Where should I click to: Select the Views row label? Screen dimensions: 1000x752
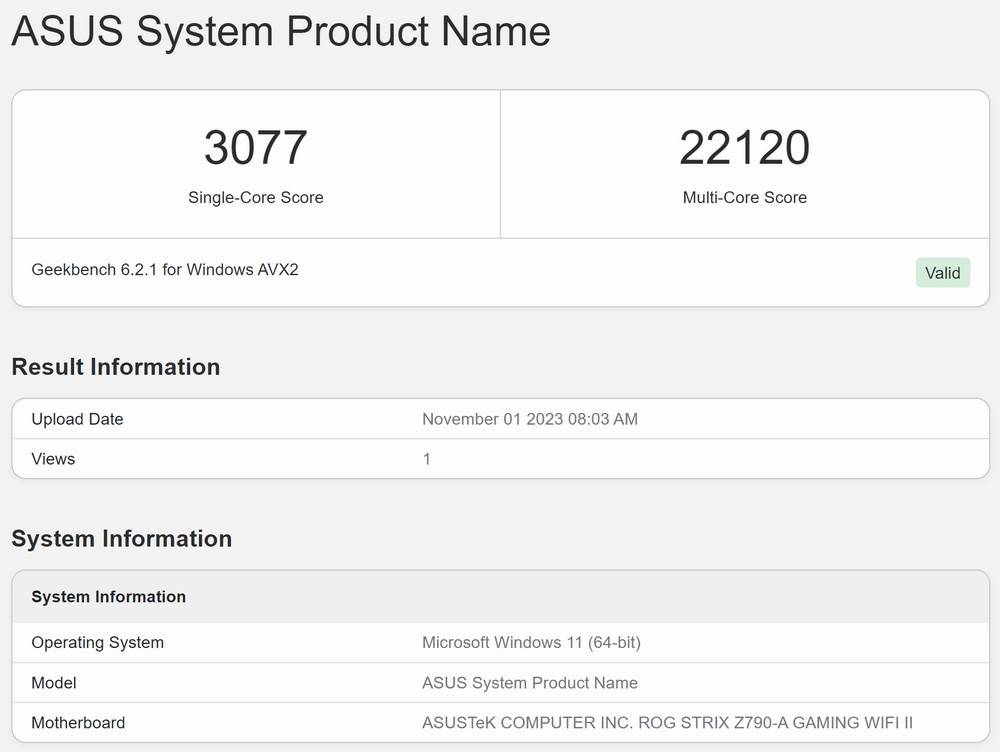click(x=53, y=459)
